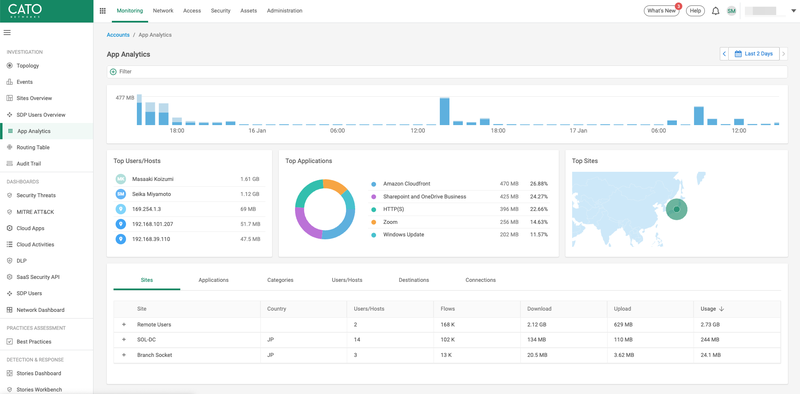The height and width of the screenshot is (394, 800).
Task: Click the Security Threats shield icon
Action: (x=10, y=195)
